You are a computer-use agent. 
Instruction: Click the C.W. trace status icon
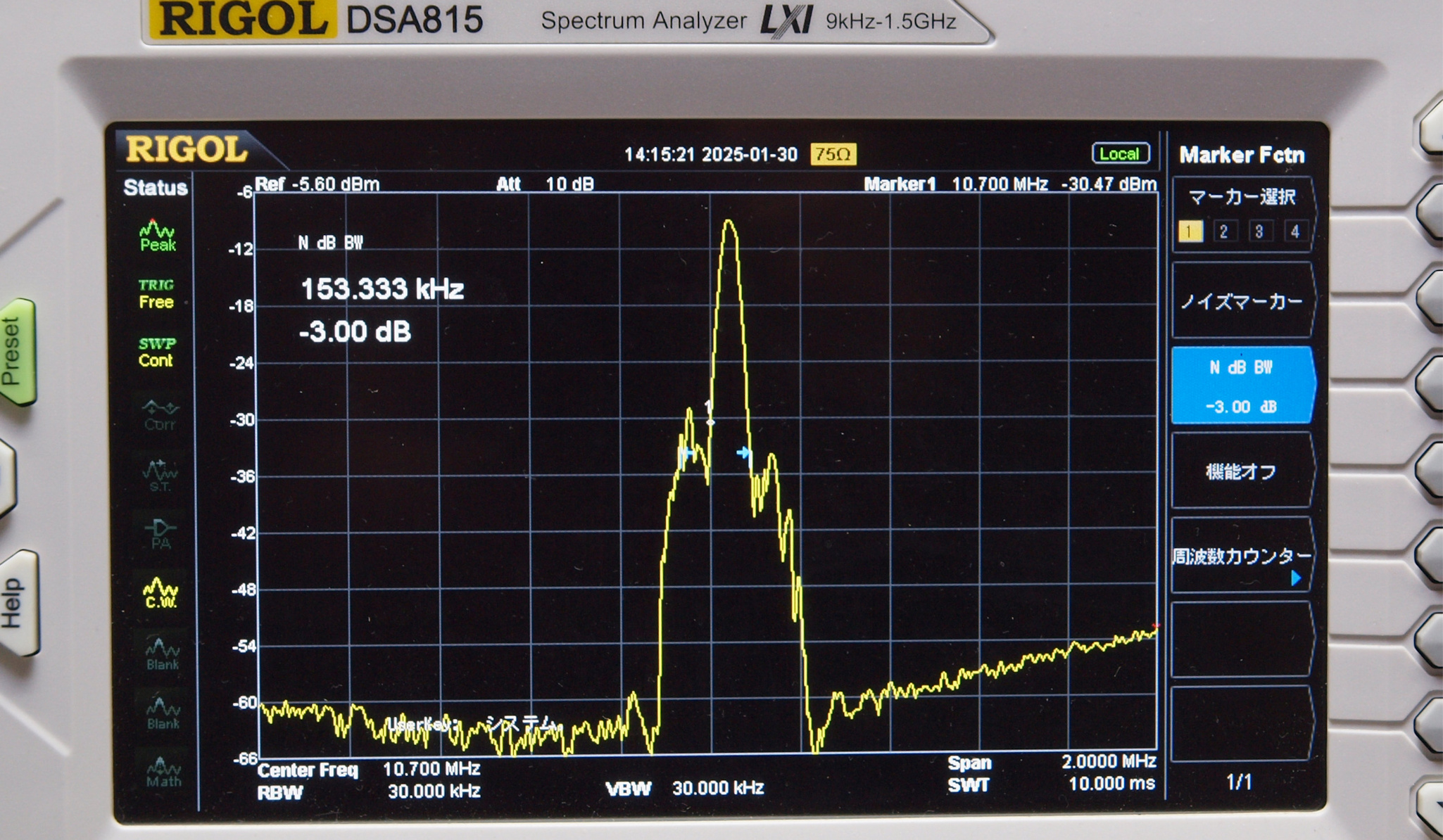tap(161, 594)
